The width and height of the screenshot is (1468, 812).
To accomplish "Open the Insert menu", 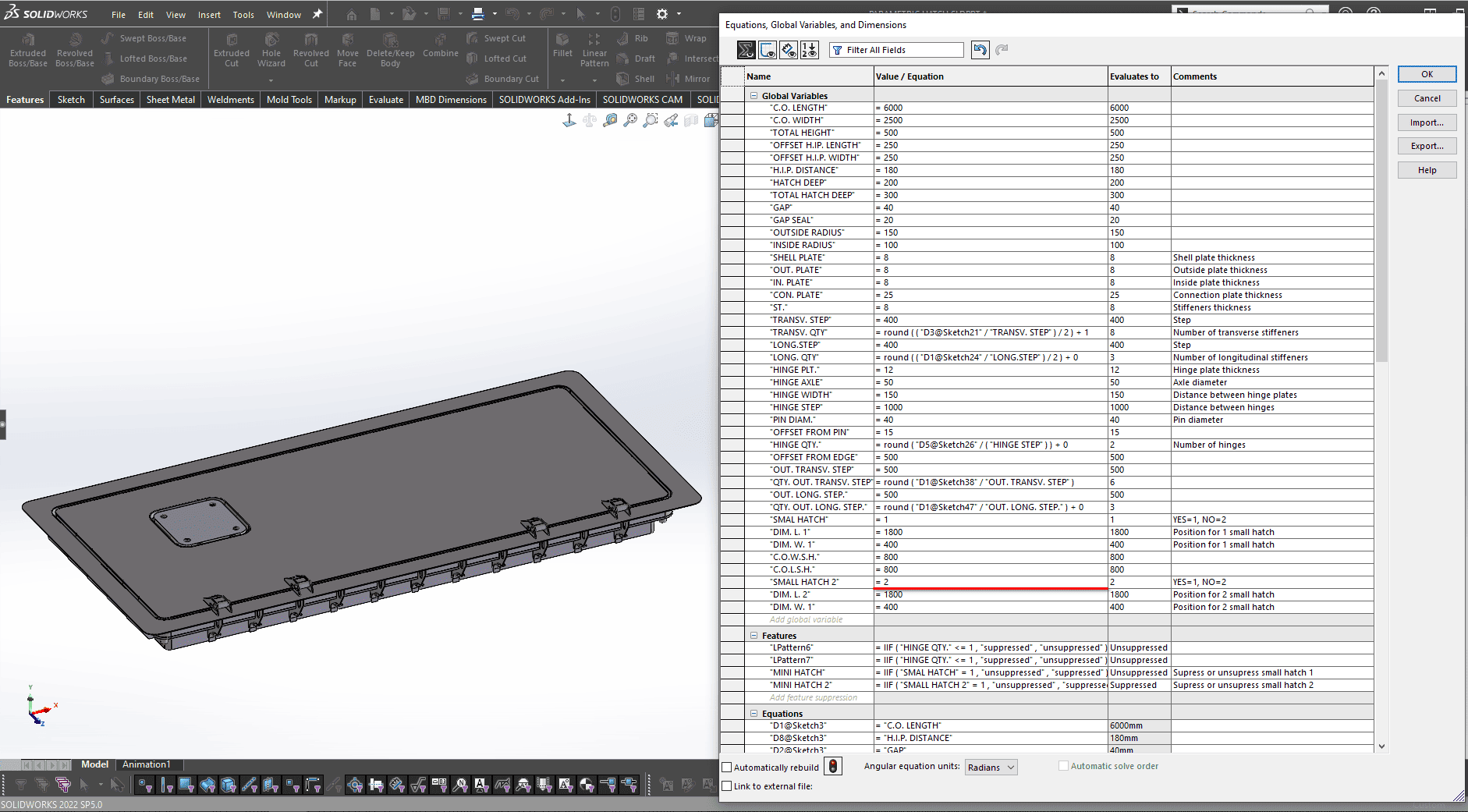I will (209, 15).
